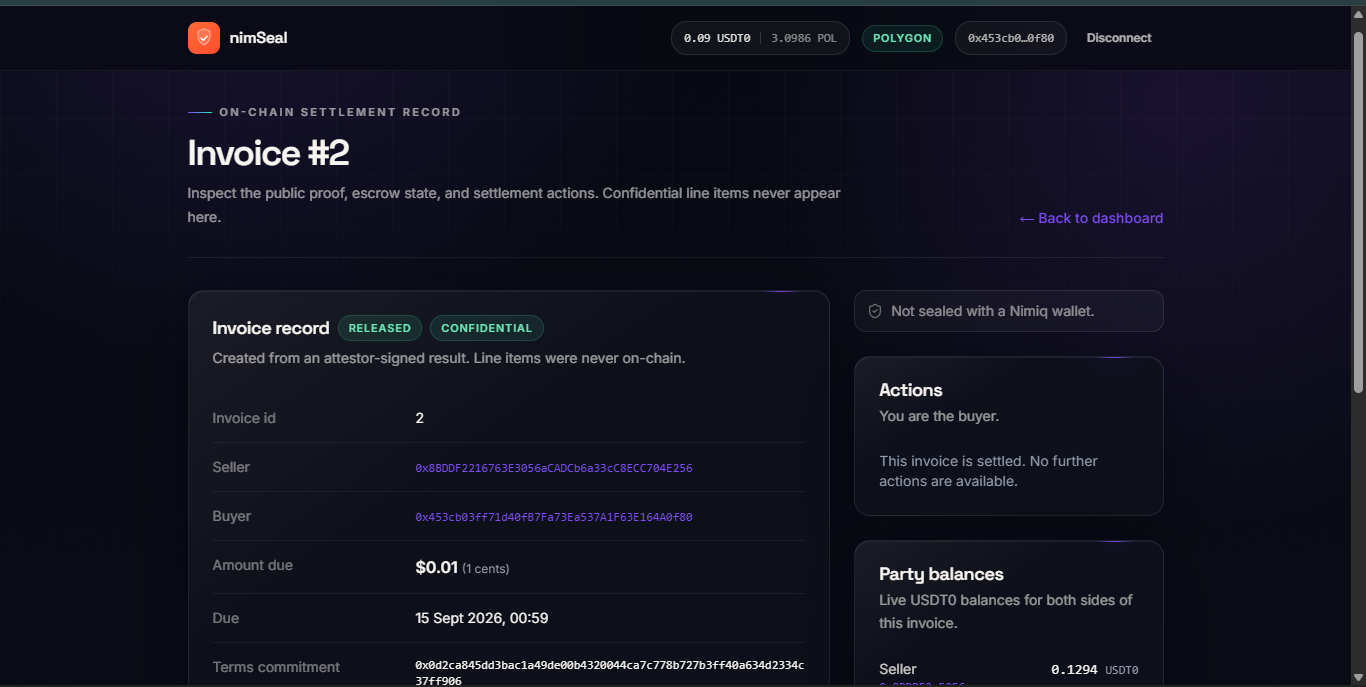The image size is (1366, 687).
Task: Click due date '15 Sept 2026, 00:59'
Action: [x=482, y=618]
